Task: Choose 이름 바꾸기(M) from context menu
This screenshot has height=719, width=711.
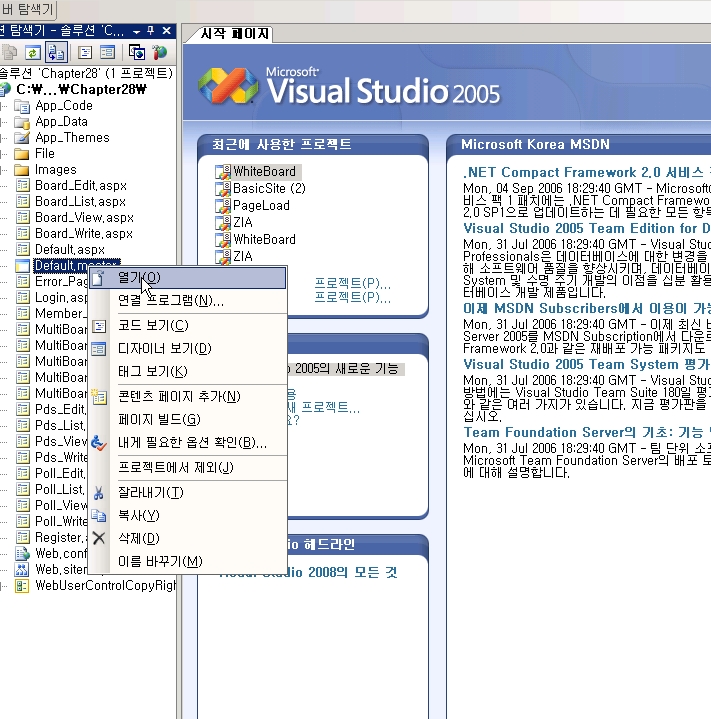Action: [x=188, y=561]
